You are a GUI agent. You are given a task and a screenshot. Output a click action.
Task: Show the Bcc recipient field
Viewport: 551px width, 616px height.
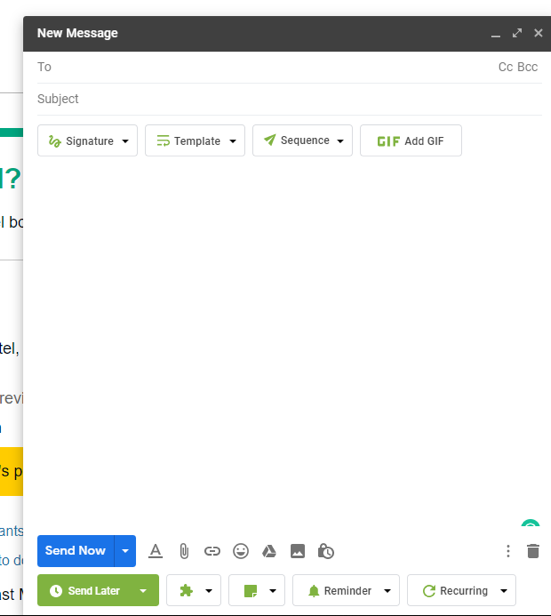coord(527,67)
